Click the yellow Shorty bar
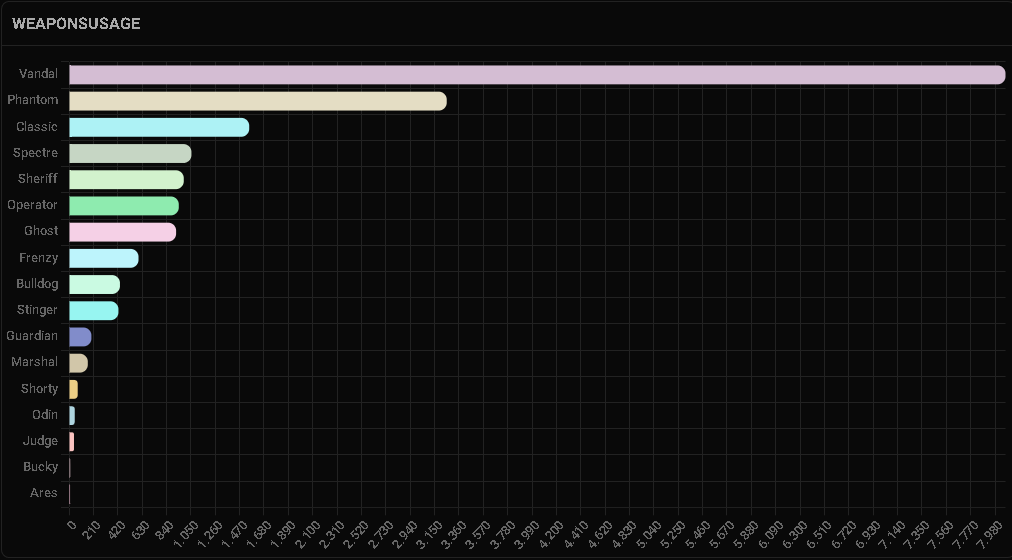This screenshot has height=560, width=1012. pos(73,389)
